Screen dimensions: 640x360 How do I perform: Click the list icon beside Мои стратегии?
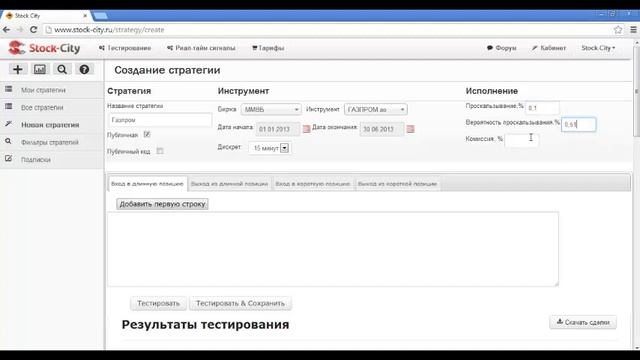(9, 89)
